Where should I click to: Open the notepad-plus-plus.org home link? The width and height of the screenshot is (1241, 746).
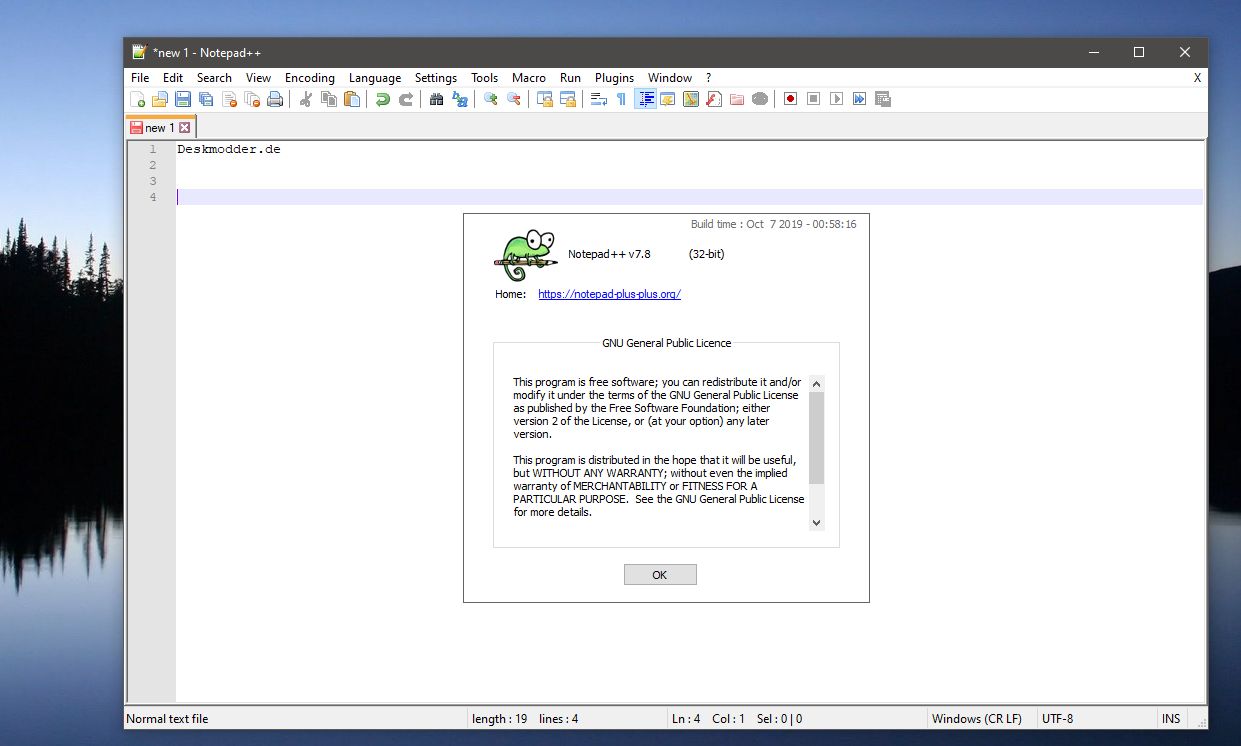[x=609, y=294]
